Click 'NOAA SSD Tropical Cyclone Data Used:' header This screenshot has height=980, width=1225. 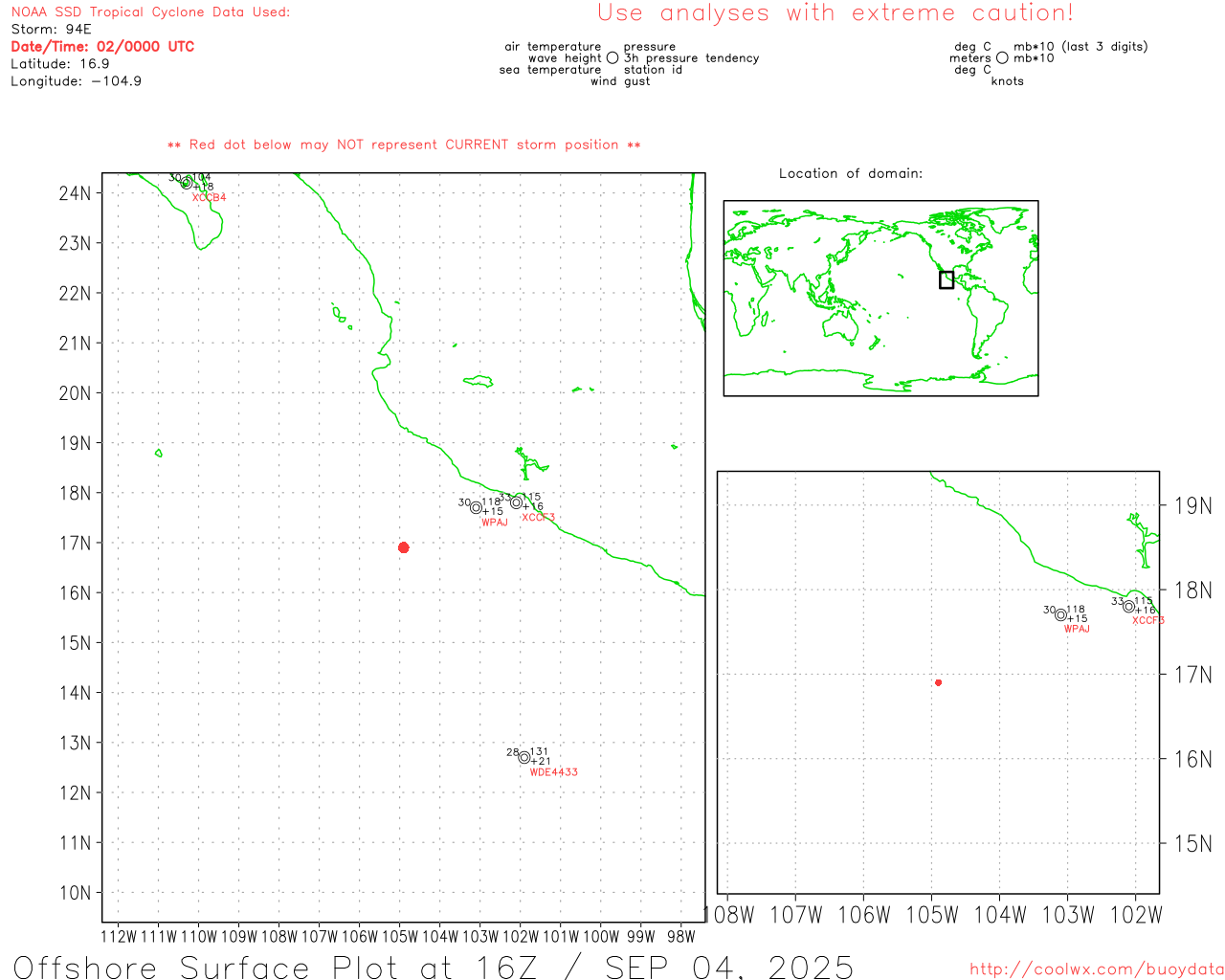pyautogui.click(x=150, y=12)
